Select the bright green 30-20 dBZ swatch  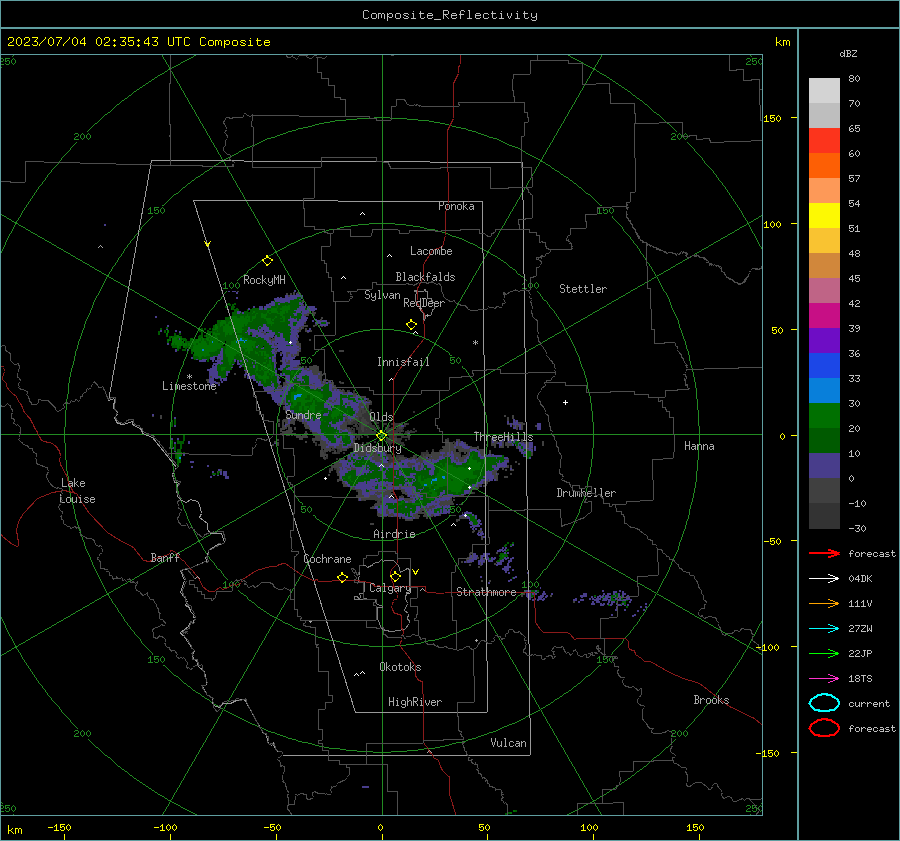click(824, 415)
